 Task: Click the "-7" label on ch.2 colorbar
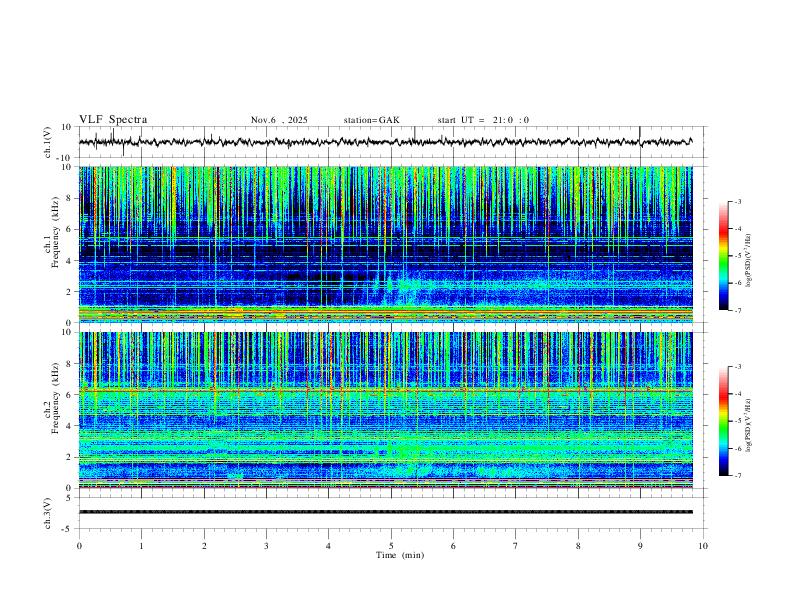pyautogui.click(x=737, y=476)
